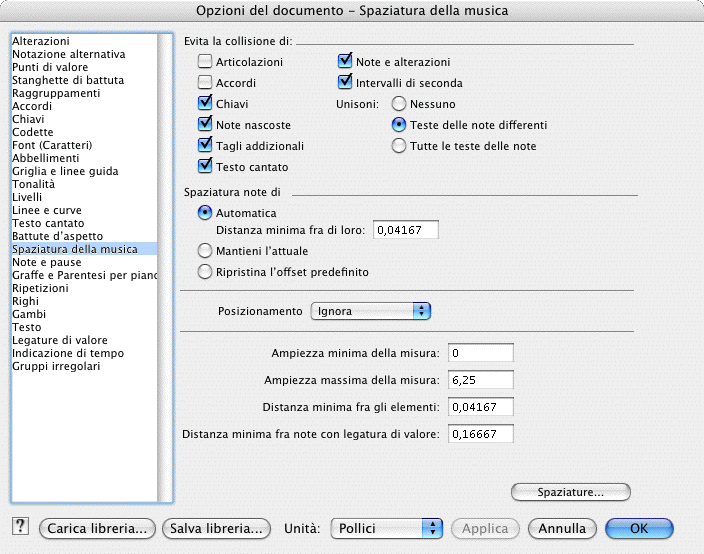Image resolution: width=704 pixels, height=554 pixels.
Task: Open the Unità Pollici dropdown
Action: pos(387,528)
